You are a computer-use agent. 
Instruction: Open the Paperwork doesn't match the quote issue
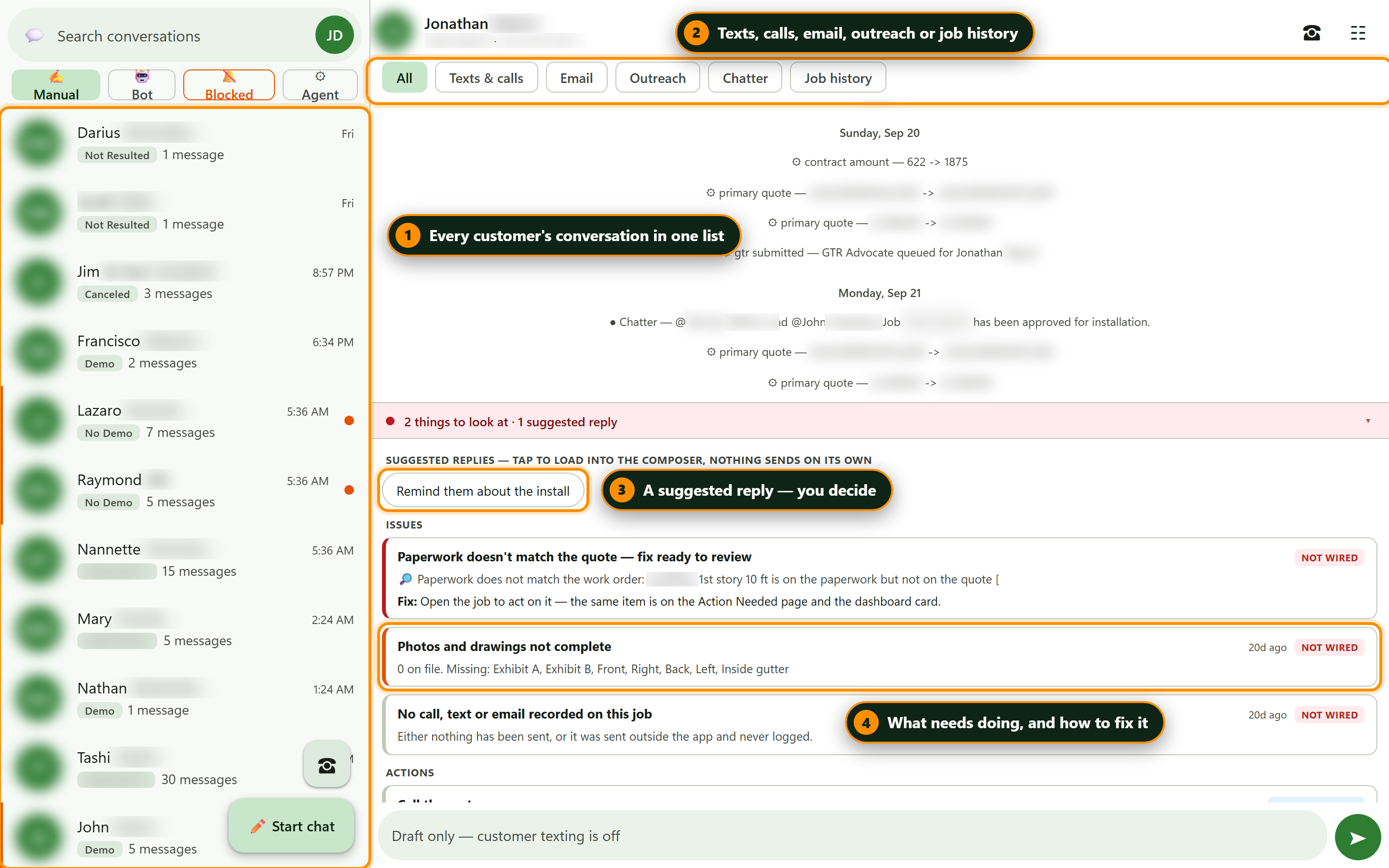[x=879, y=578]
